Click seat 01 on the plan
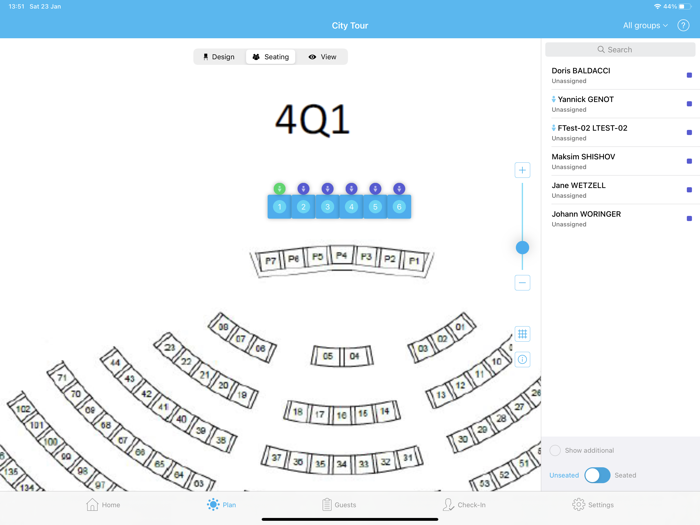Image resolution: width=700 pixels, height=525 pixels. pyautogui.click(x=460, y=327)
